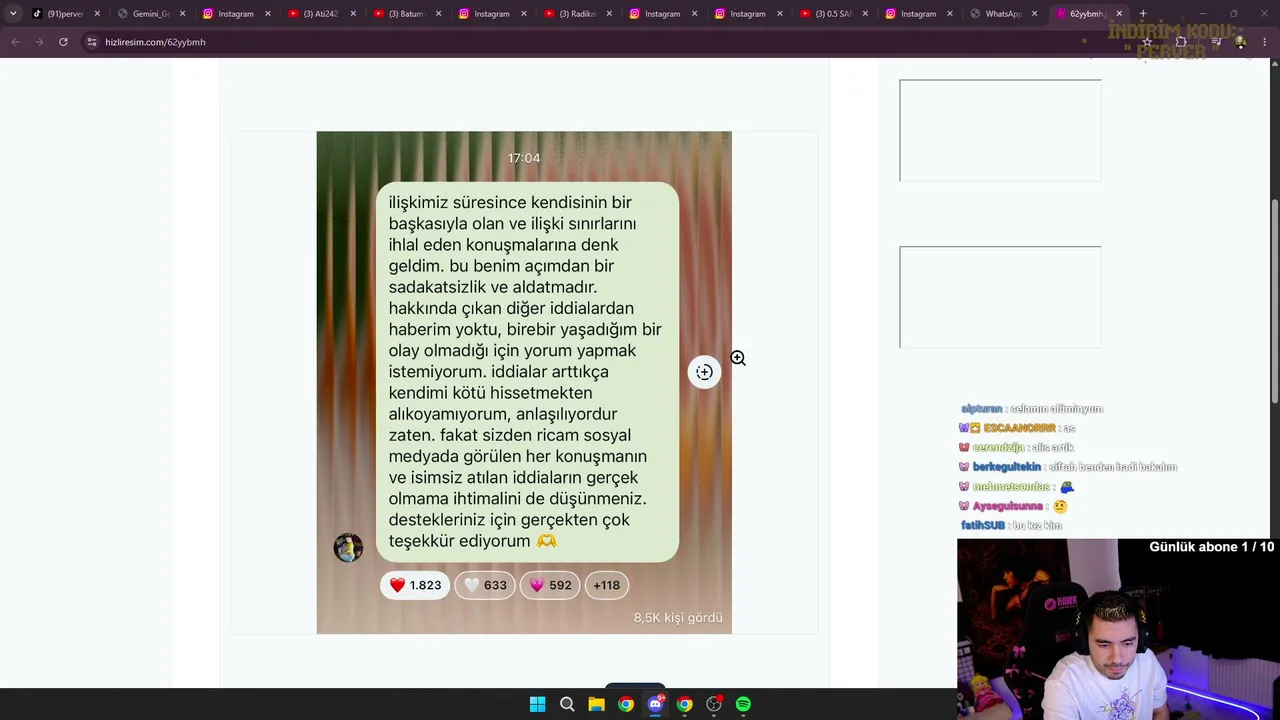Click the uploaded story screenshot image

click(x=524, y=383)
